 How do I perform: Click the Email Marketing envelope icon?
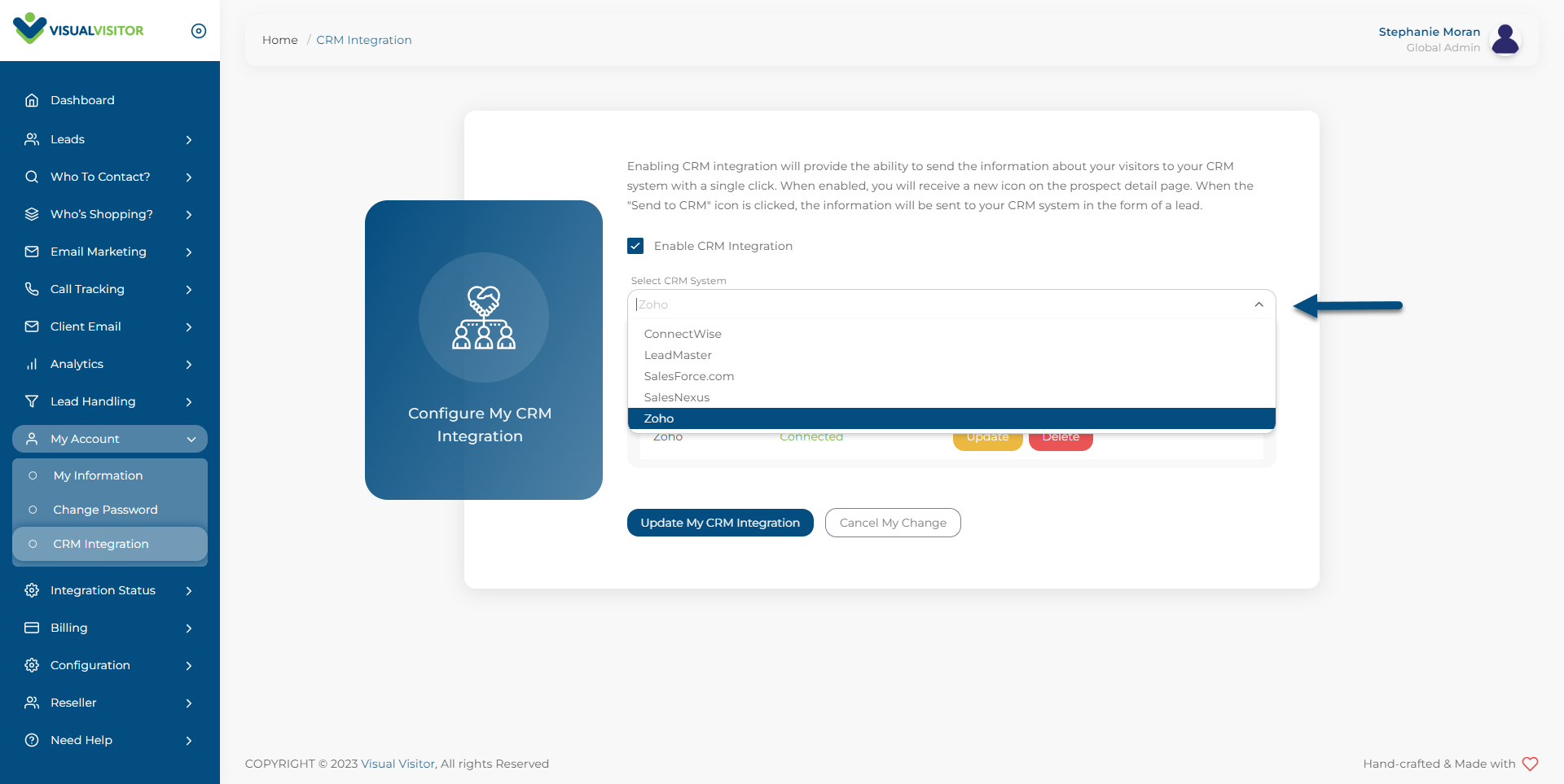[32, 252]
